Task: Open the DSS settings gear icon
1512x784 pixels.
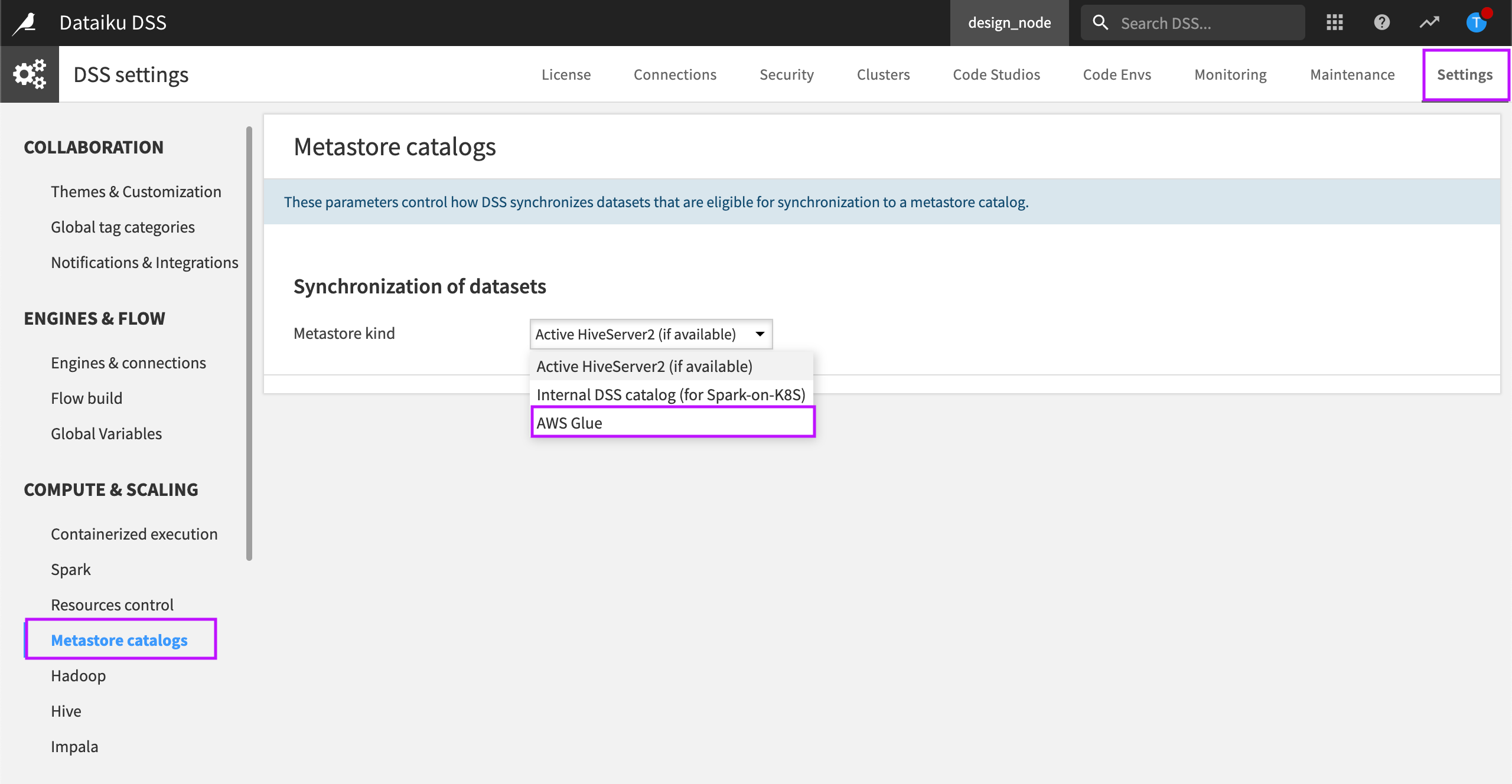Action: tap(30, 74)
